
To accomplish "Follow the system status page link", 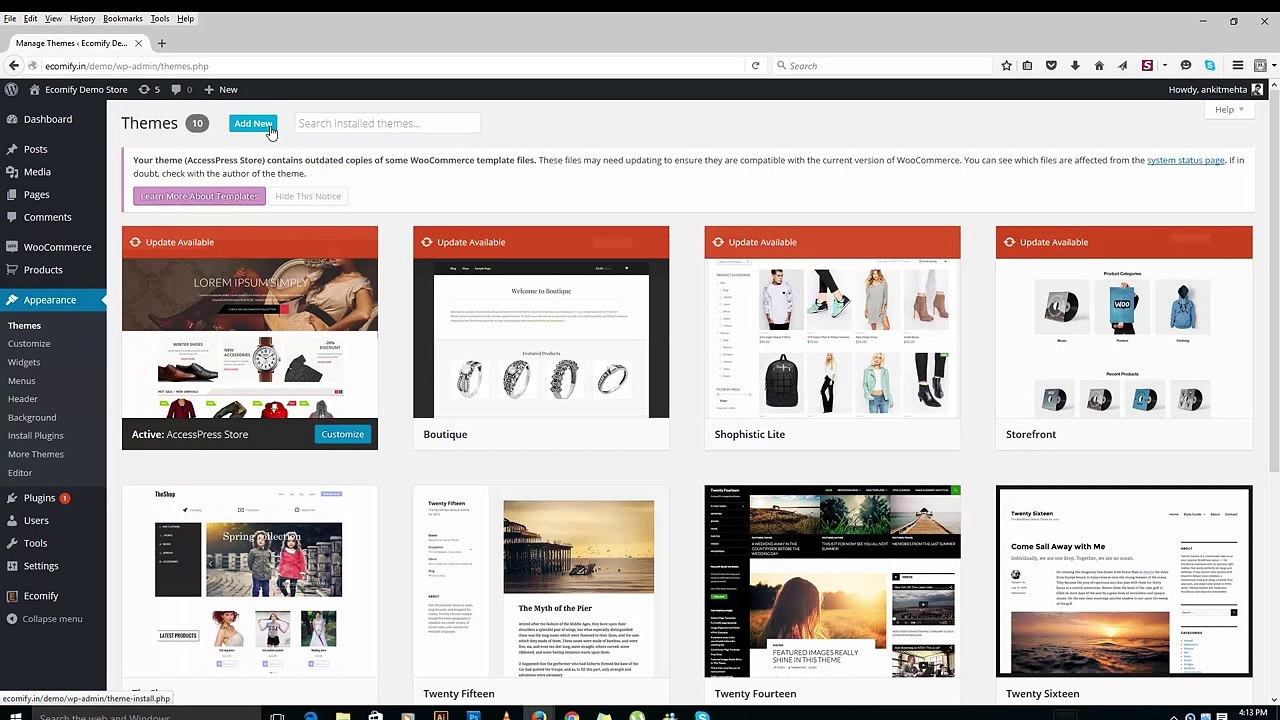I will click(1186, 160).
